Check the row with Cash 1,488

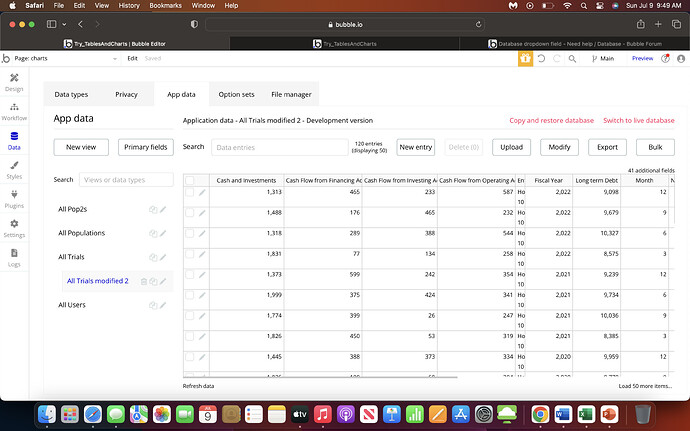click(x=190, y=213)
